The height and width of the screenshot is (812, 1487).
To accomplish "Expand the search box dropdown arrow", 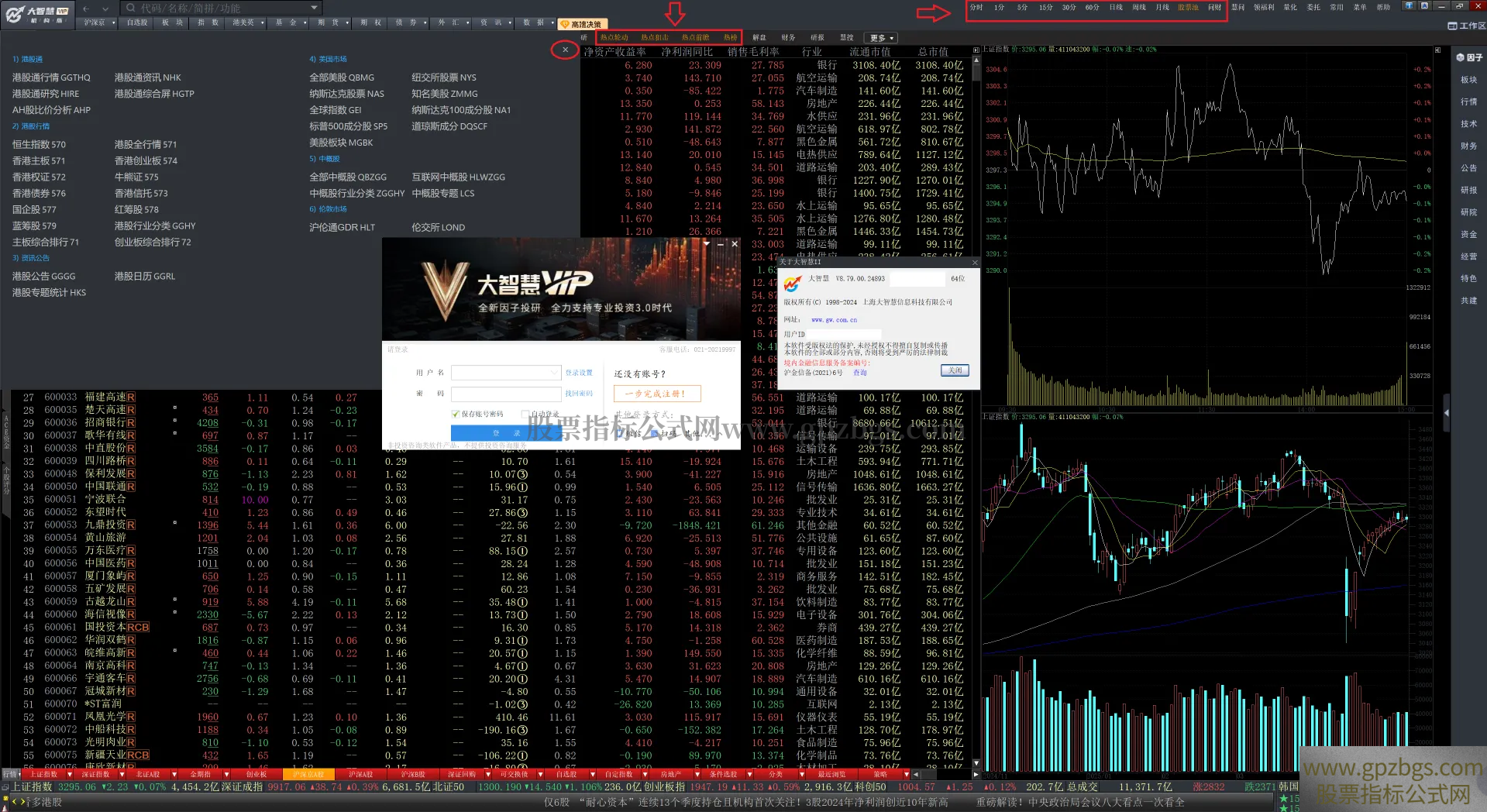I will [315, 8].
